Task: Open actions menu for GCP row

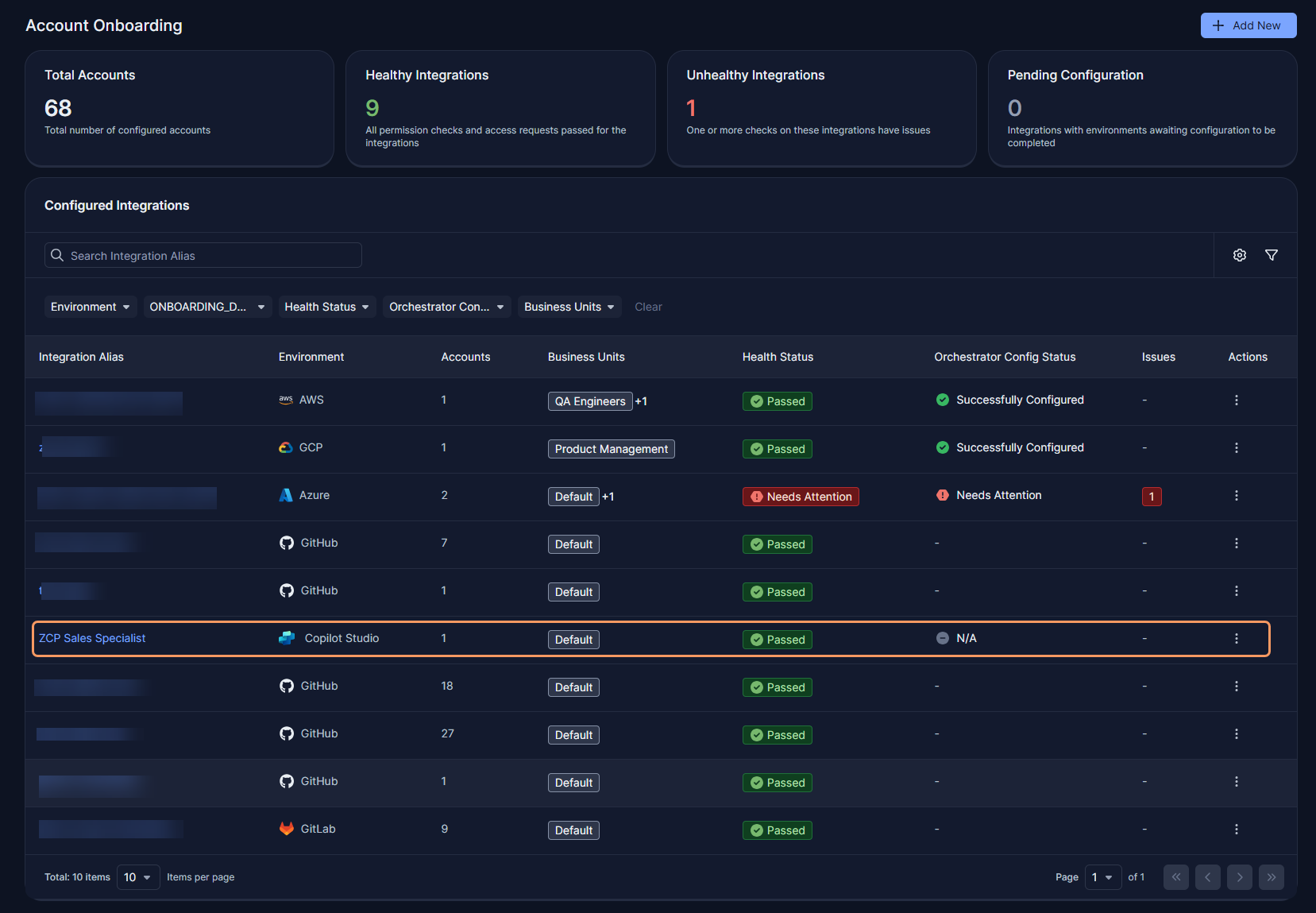Action: pos(1236,448)
